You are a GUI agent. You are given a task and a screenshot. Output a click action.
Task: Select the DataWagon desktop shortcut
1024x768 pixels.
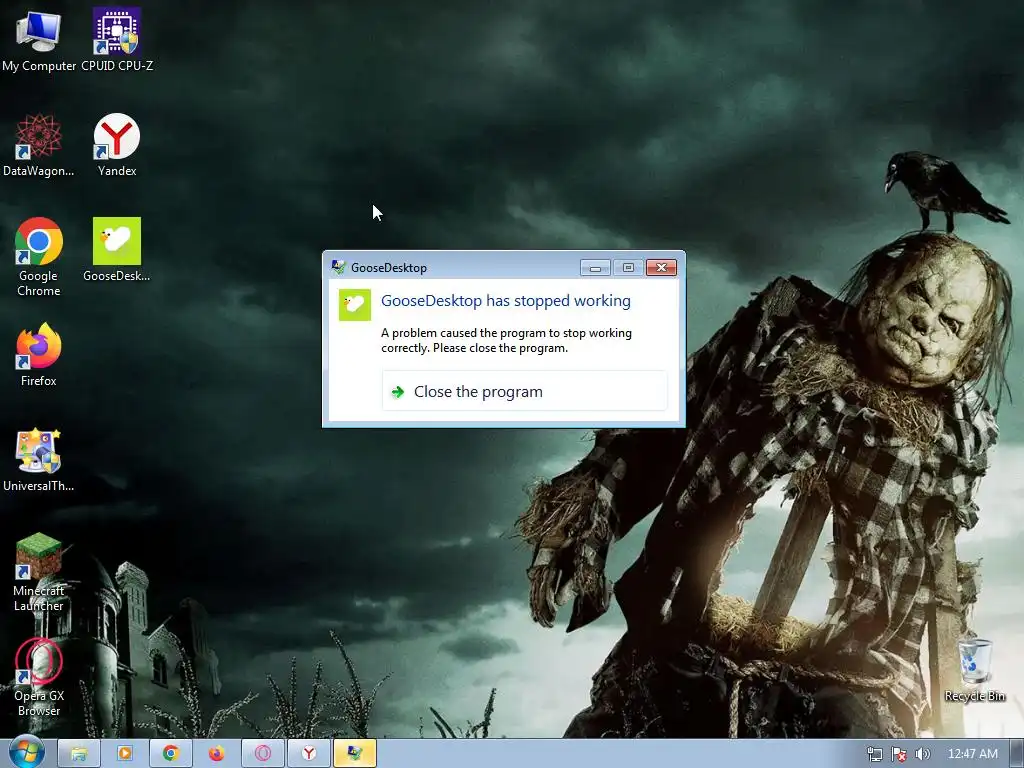pyautogui.click(x=39, y=144)
